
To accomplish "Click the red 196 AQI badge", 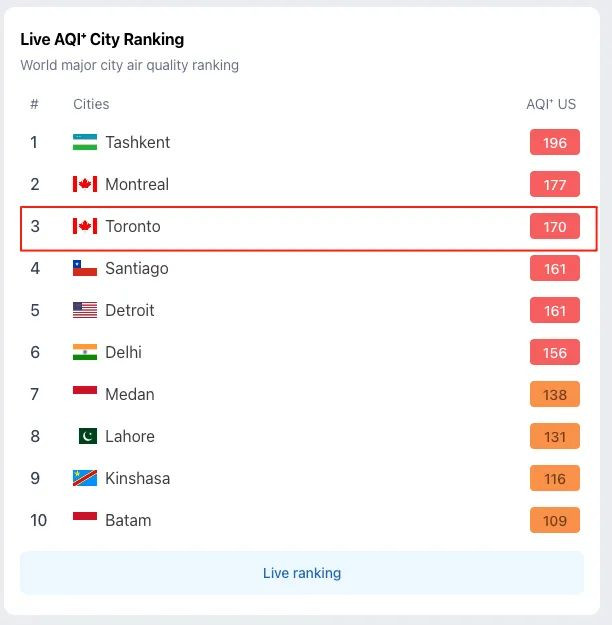I will tap(555, 142).
